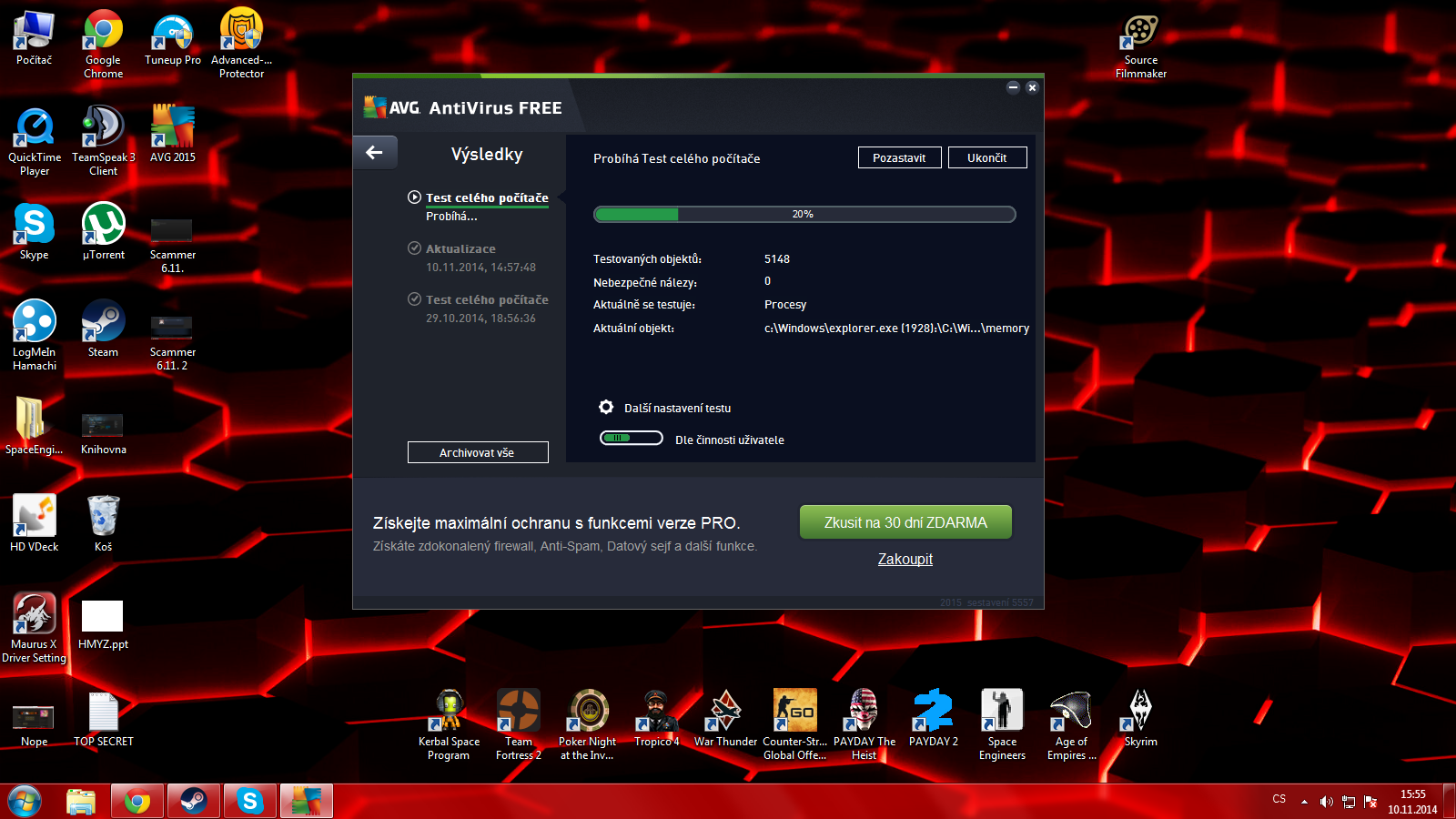Image resolution: width=1456 pixels, height=819 pixels.
Task: Open Advanced Protector desktop shortcut
Action: coord(242,45)
